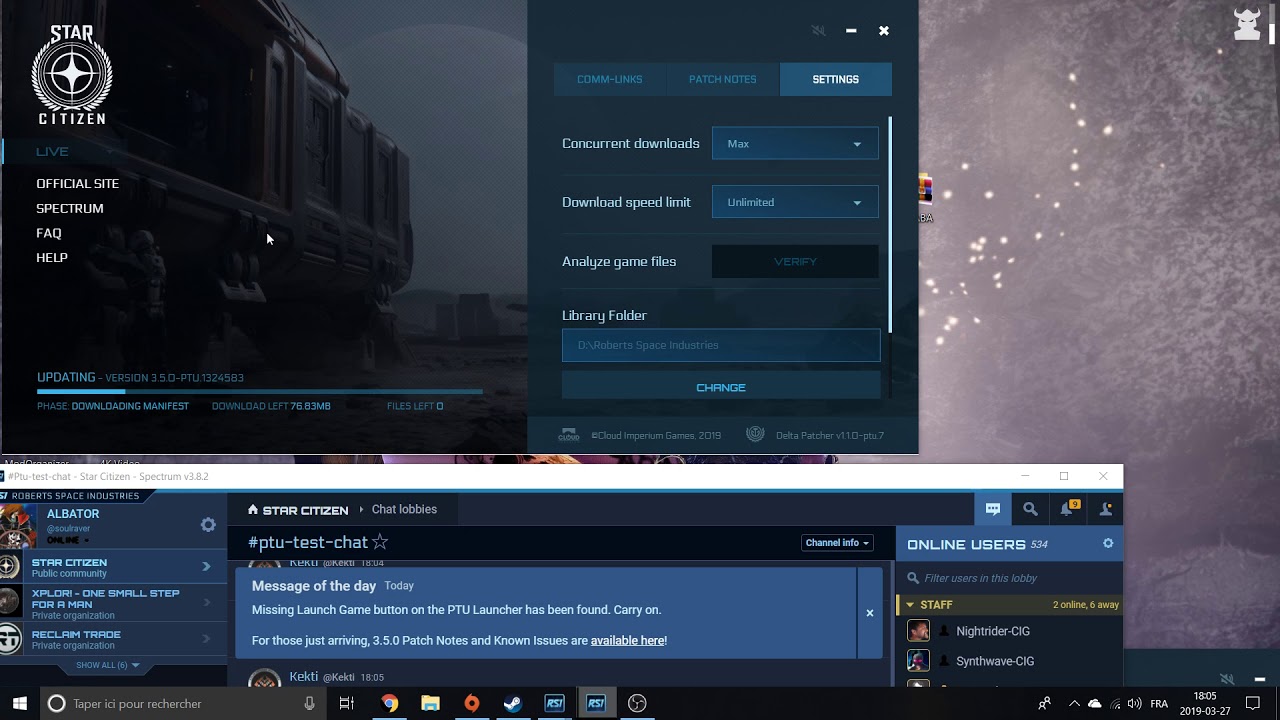1280x720 pixels.
Task: Click SHOW ALL (6) communities expander
Action: pyautogui.click(x=108, y=665)
